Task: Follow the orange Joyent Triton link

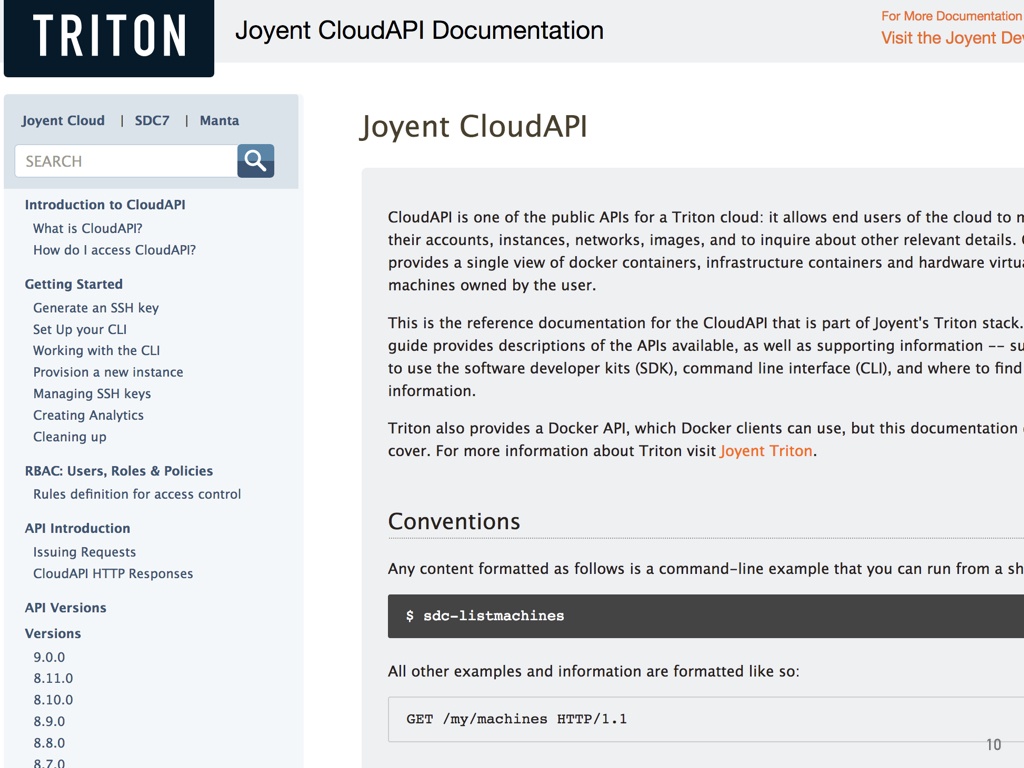Action: [766, 451]
